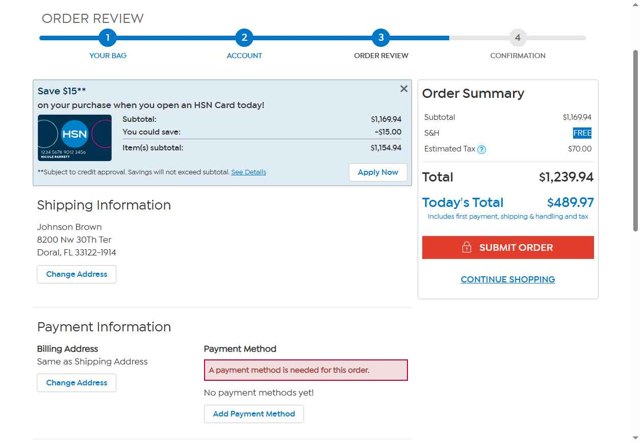Click the step 2 circle icon

pyautogui.click(x=244, y=38)
